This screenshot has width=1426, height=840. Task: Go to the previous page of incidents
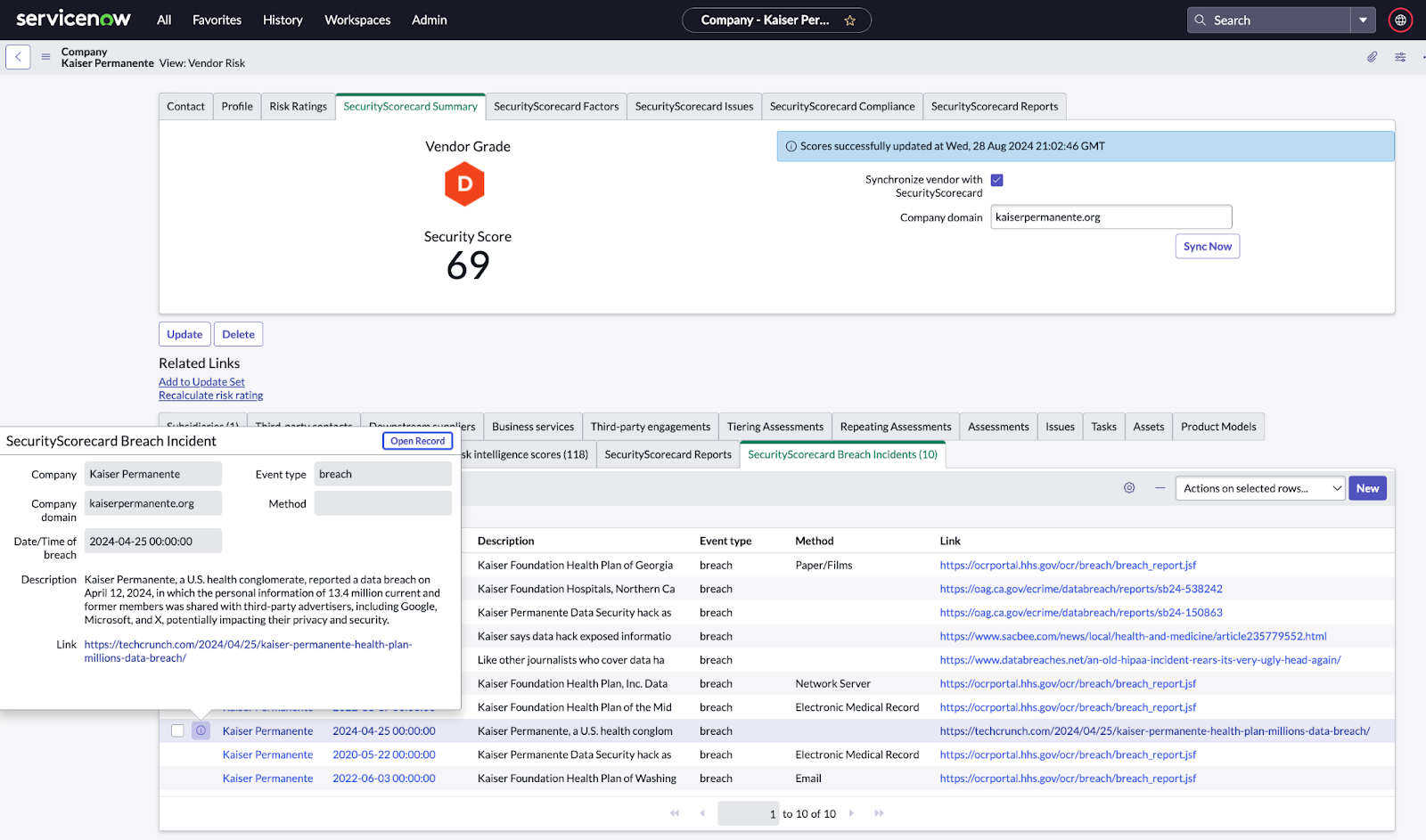click(x=702, y=813)
